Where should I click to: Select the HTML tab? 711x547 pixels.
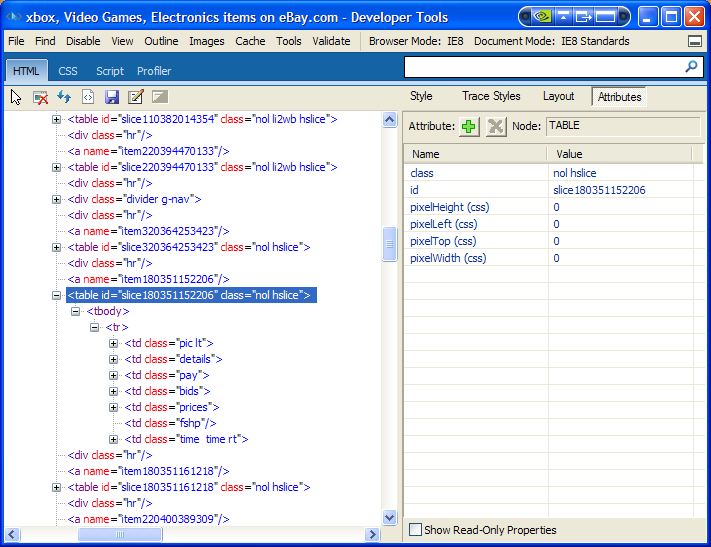26,71
